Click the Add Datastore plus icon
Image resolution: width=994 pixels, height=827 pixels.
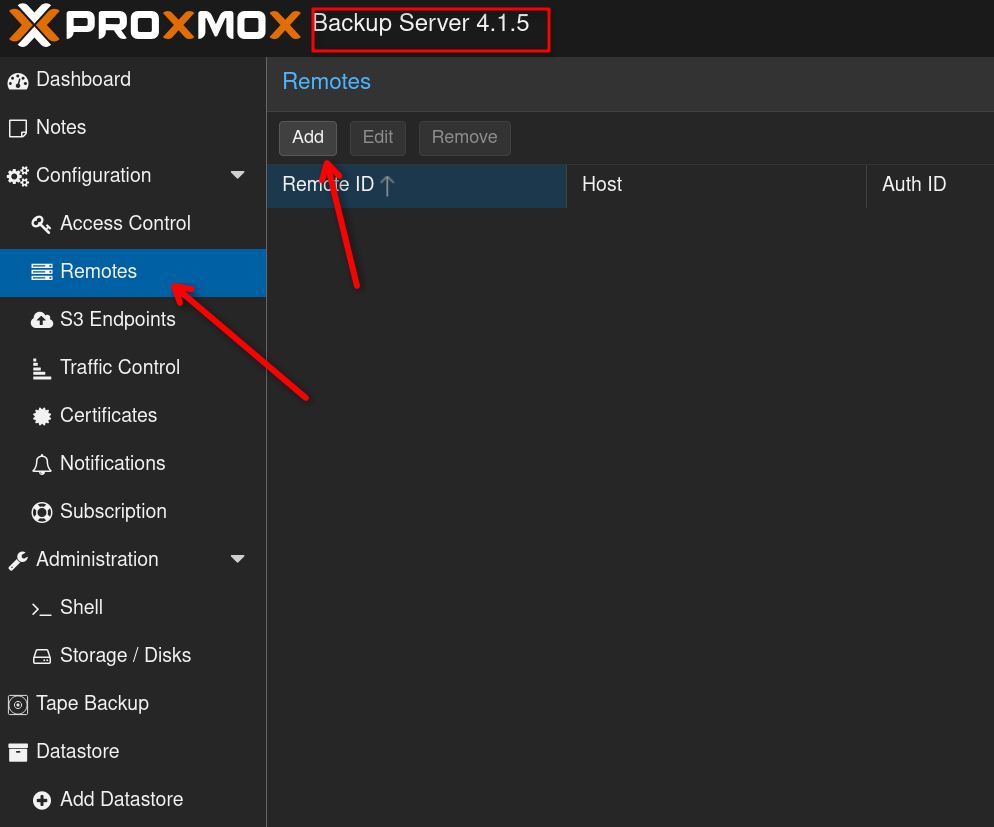tap(41, 800)
